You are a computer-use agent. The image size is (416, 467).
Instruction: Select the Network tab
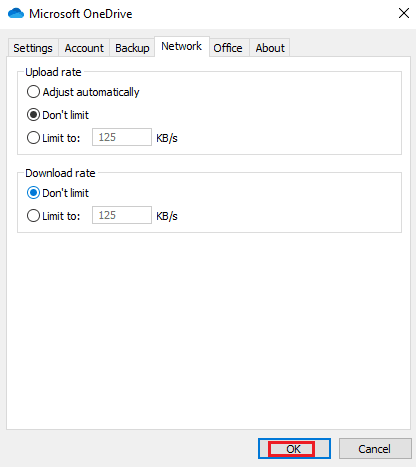coord(182,46)
